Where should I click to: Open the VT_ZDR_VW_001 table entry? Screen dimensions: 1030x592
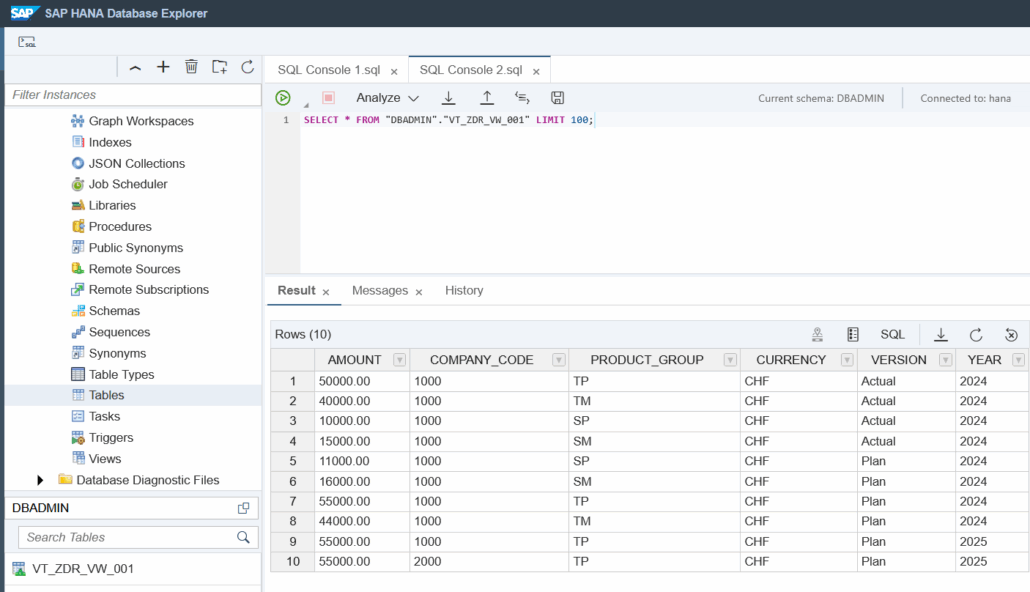point(83,569)
